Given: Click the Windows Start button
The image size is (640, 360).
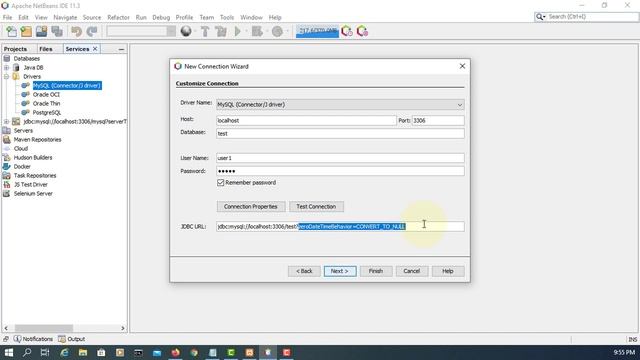Looking at the screenshot, I should click(x=9, y=352).
